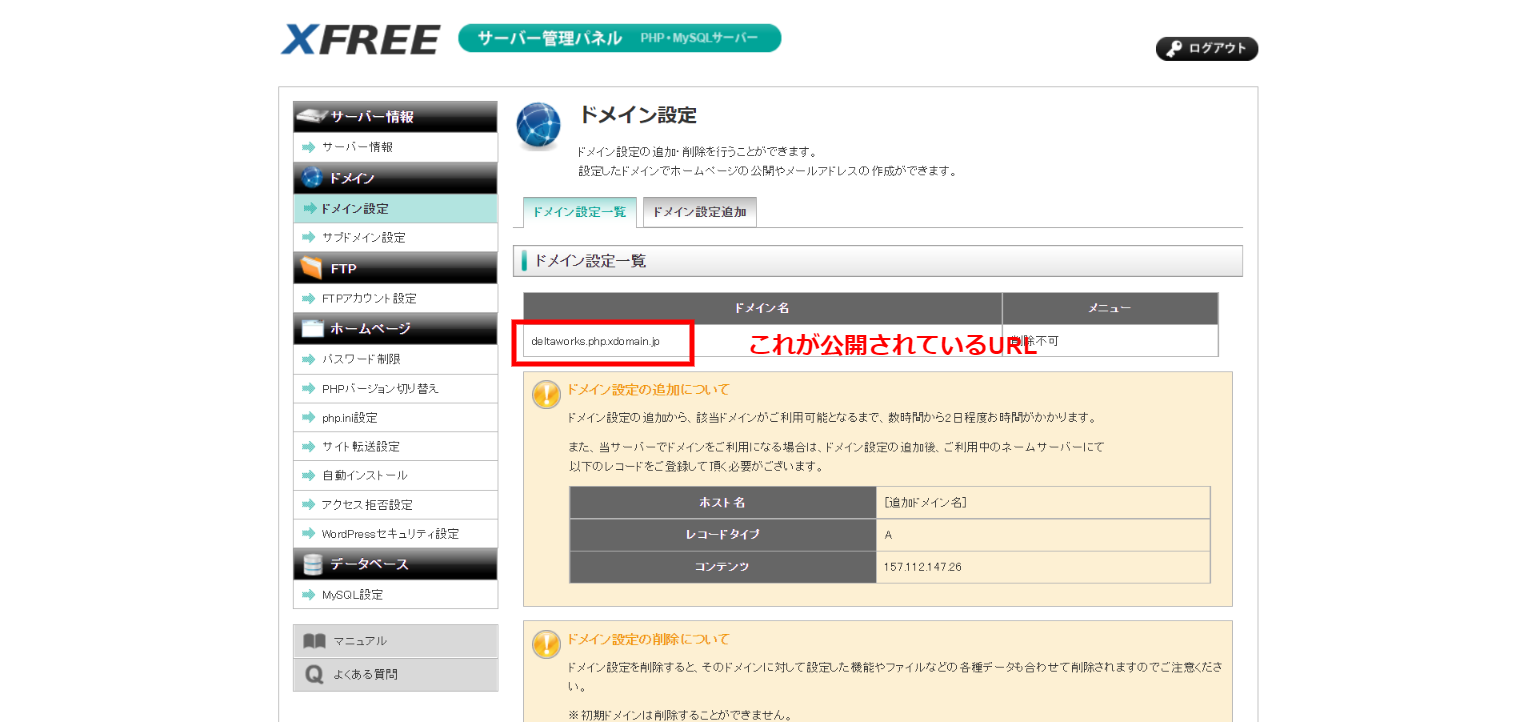
Task: Open サーバー情報 in the sidebar
Action: coord(357,147)
